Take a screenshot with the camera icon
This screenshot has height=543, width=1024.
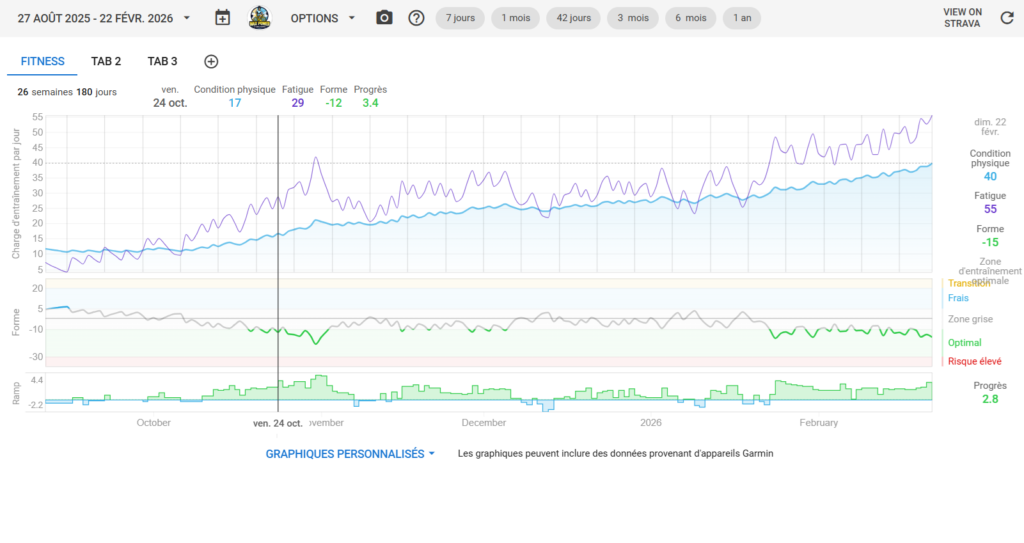(384, 18)
